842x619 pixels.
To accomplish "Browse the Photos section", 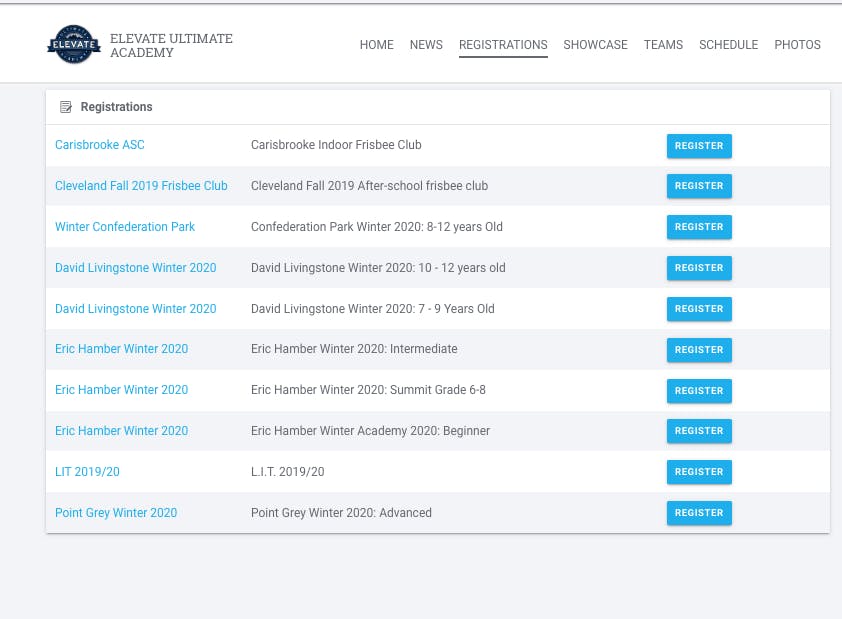I will coord(797,45).
